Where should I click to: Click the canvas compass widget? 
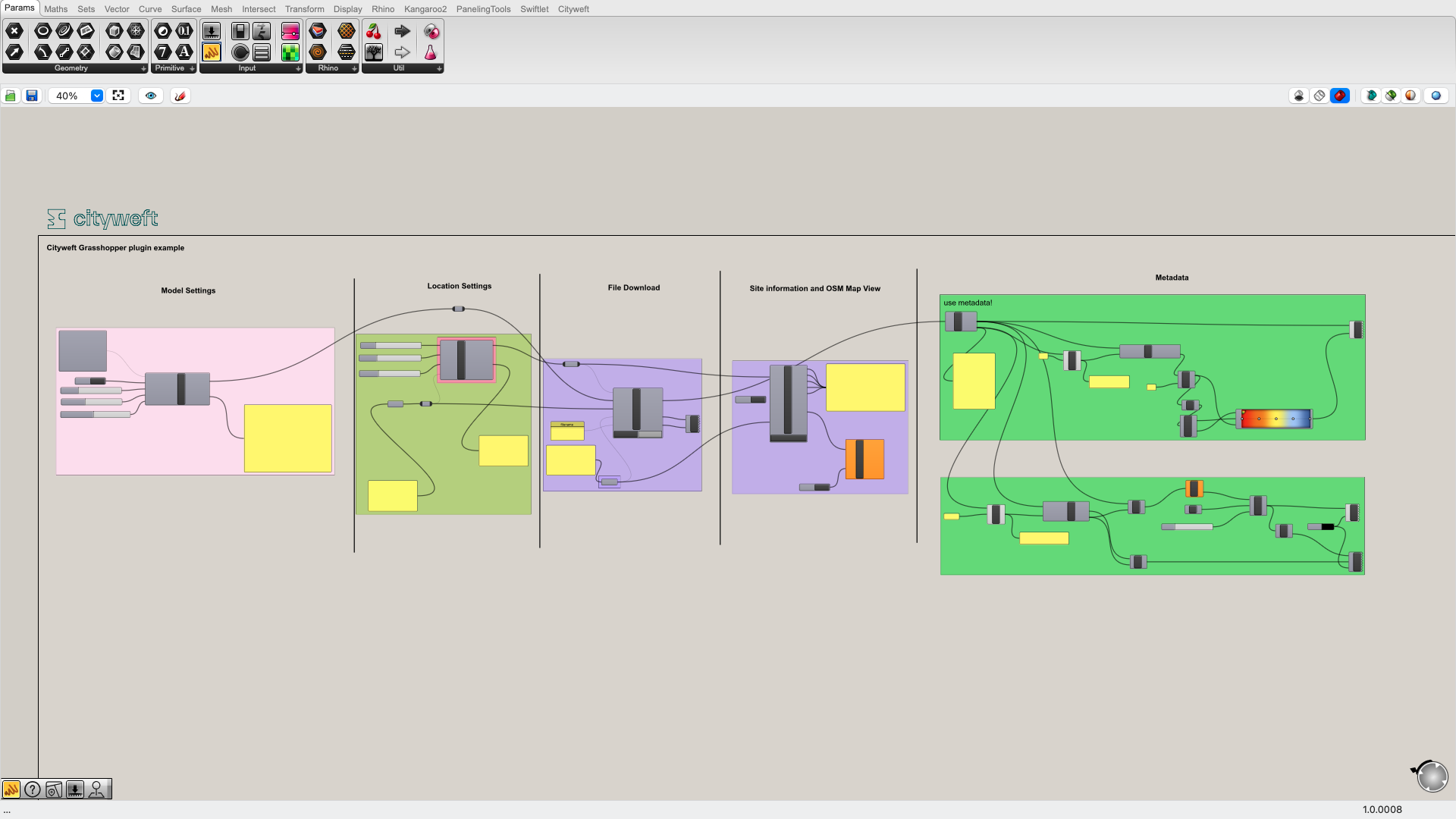(x=1431, y=777)
